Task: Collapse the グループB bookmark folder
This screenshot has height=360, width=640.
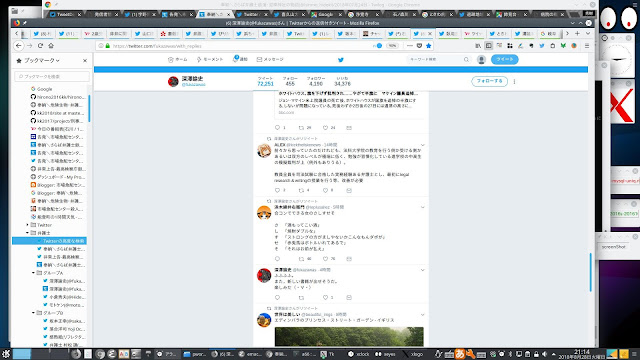Action: click(33, 313)
